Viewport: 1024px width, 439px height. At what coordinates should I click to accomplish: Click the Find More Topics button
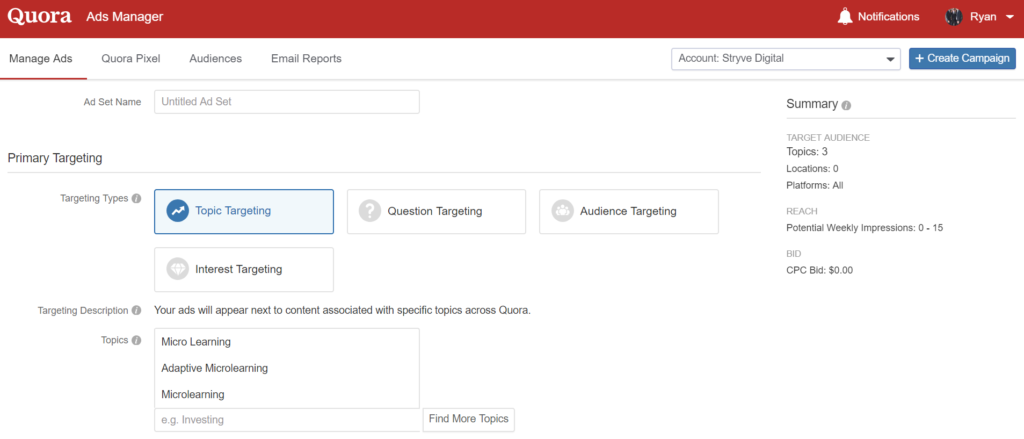[469, 419]
